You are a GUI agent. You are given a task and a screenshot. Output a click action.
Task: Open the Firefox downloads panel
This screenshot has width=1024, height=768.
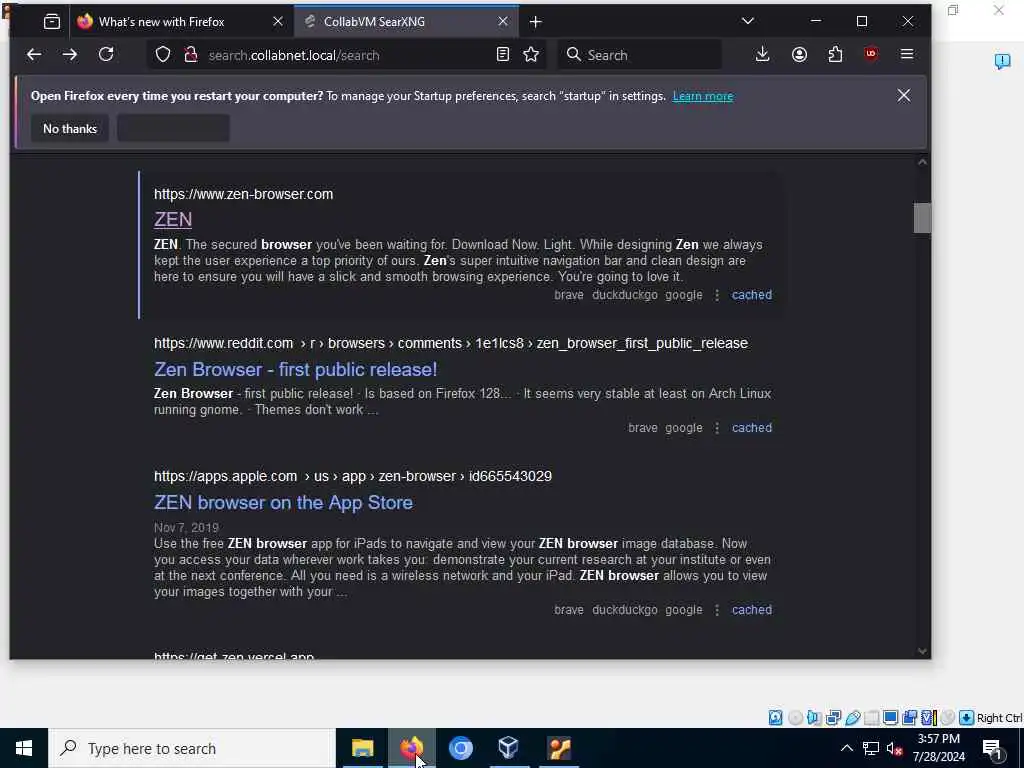coord(762,55)
